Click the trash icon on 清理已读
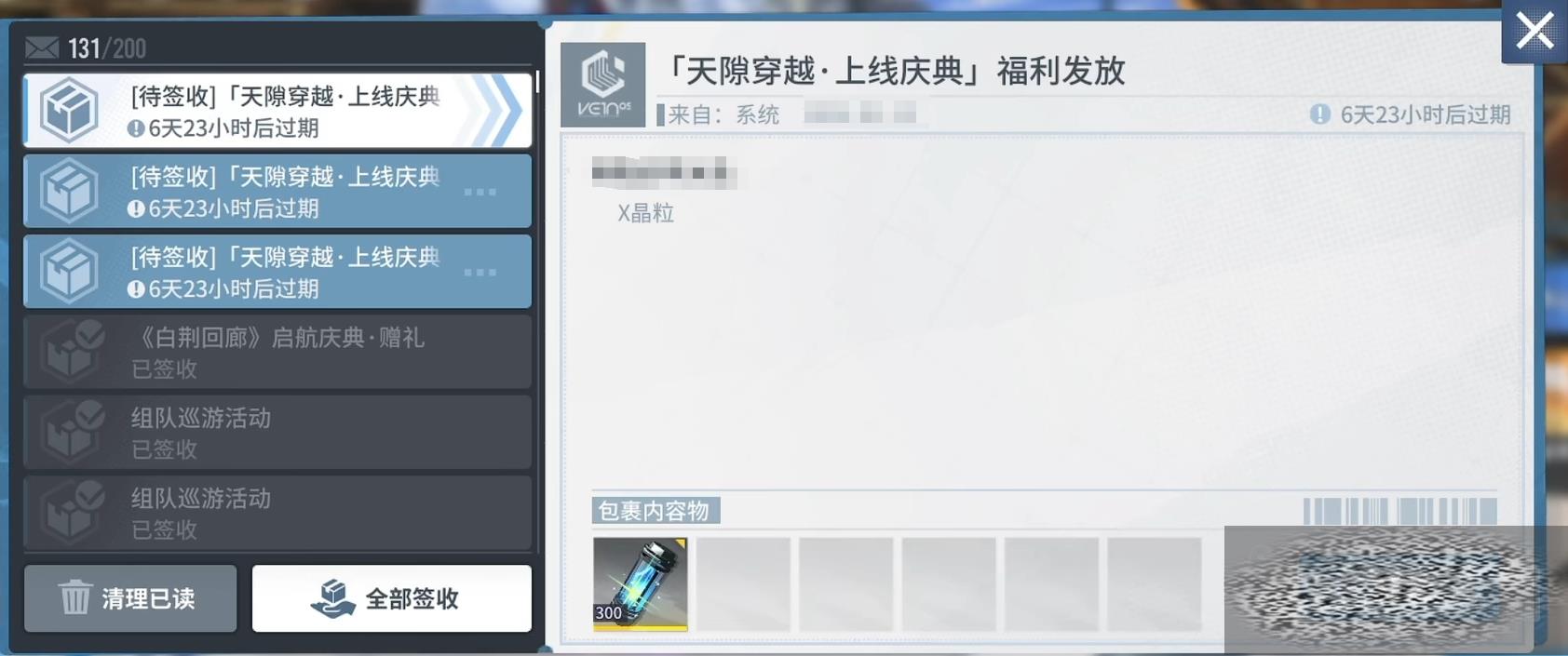 pos(75,597)
